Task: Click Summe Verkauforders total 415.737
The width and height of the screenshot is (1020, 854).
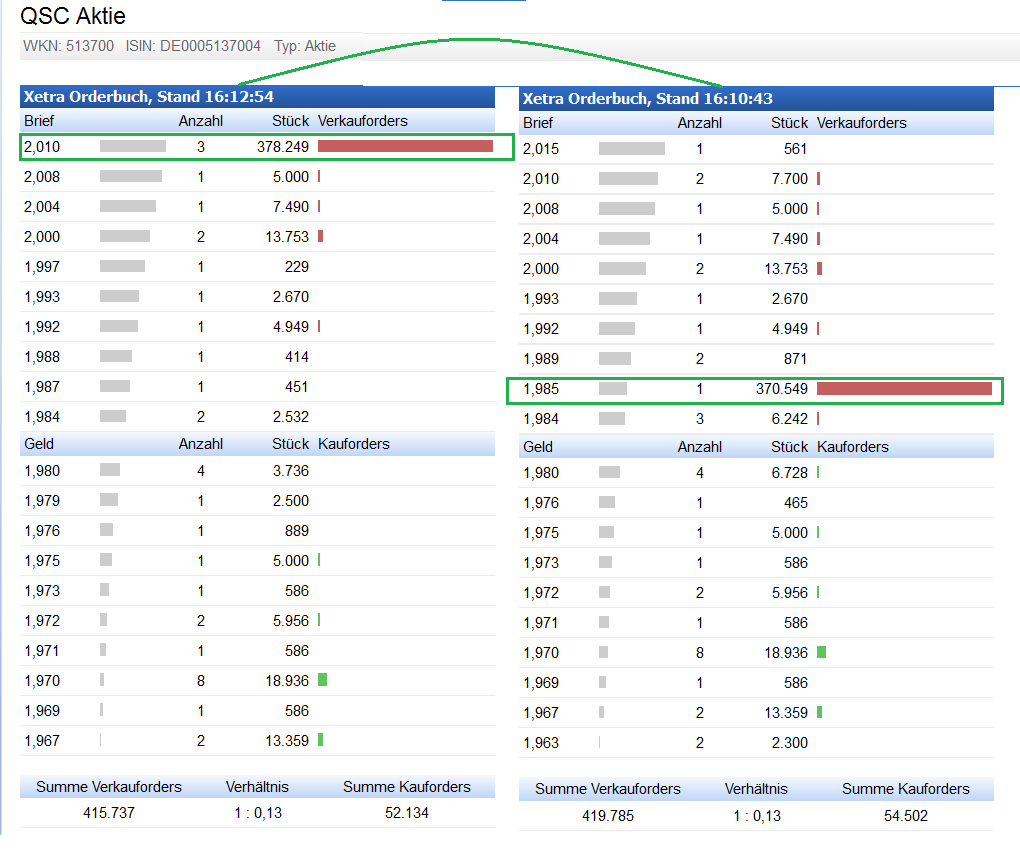Action: [109, 813]
